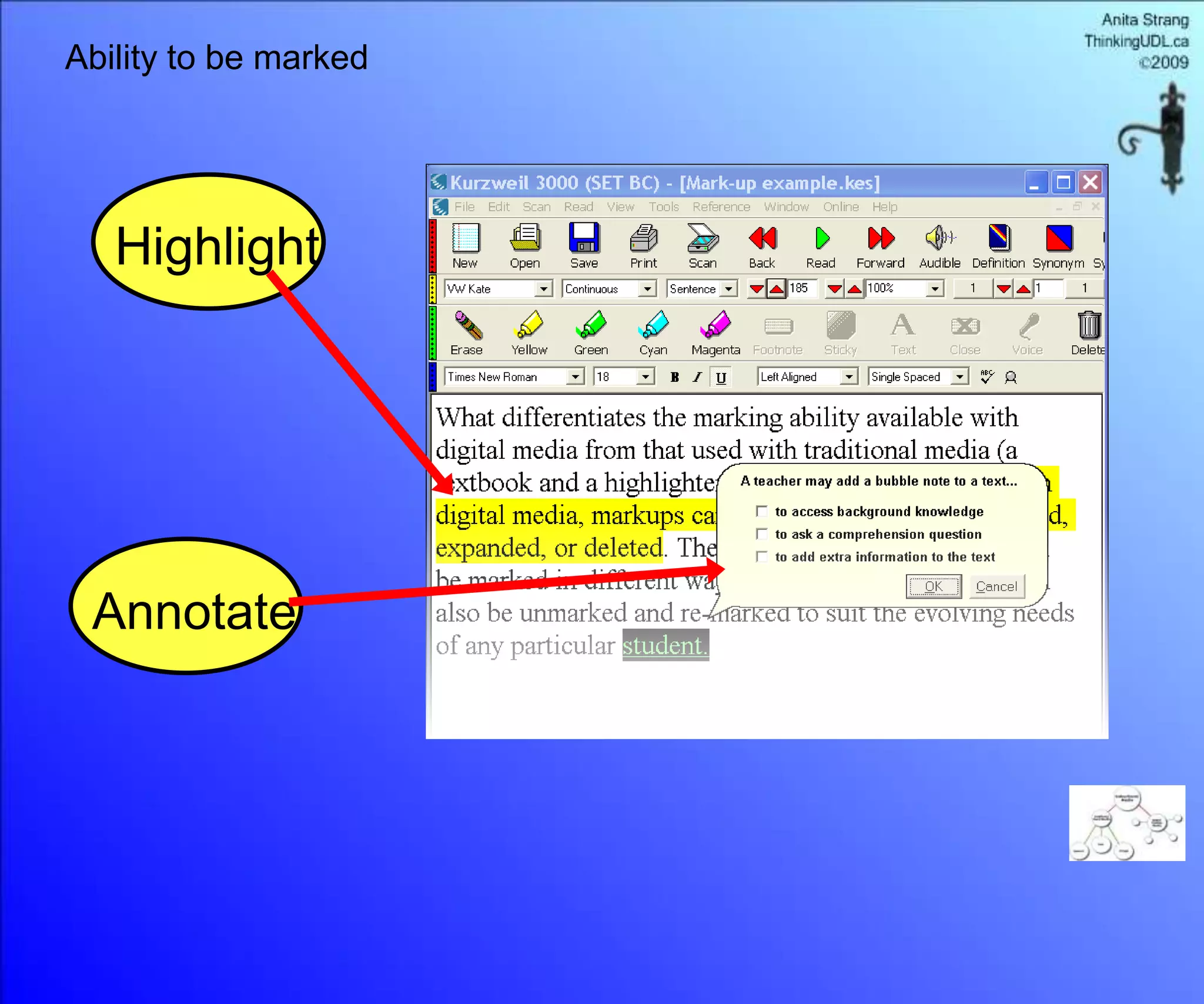Open the Read menu
Image resolution: width=1204 pixels, height=1004 pixels.
coord(578,207)
